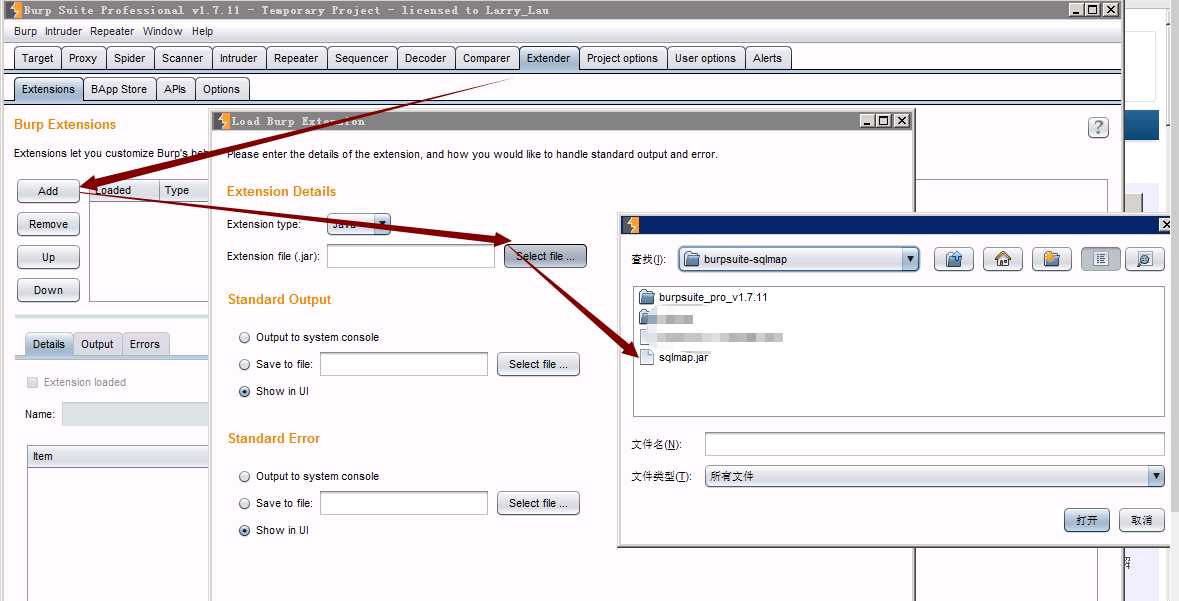
Task: Show the extension Output tab
Action: point(97,344)
